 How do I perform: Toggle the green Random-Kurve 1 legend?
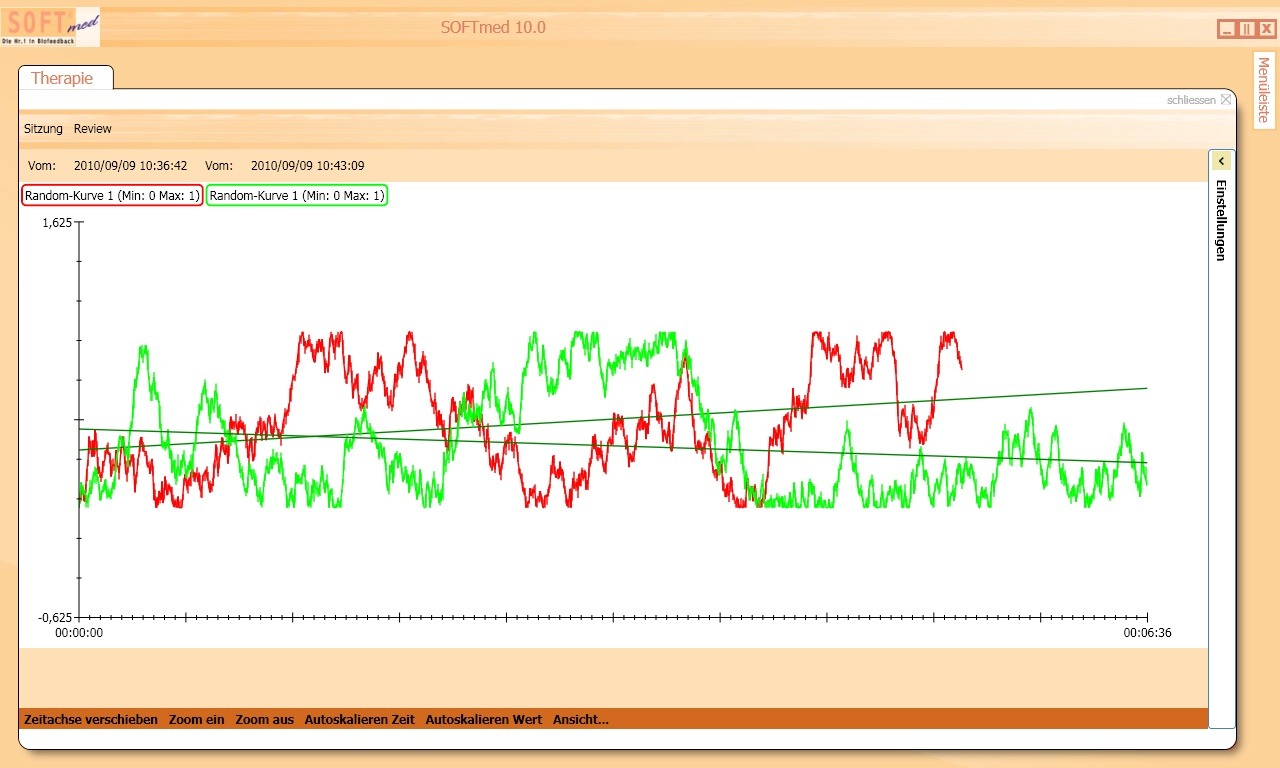[x=296, y=195]
